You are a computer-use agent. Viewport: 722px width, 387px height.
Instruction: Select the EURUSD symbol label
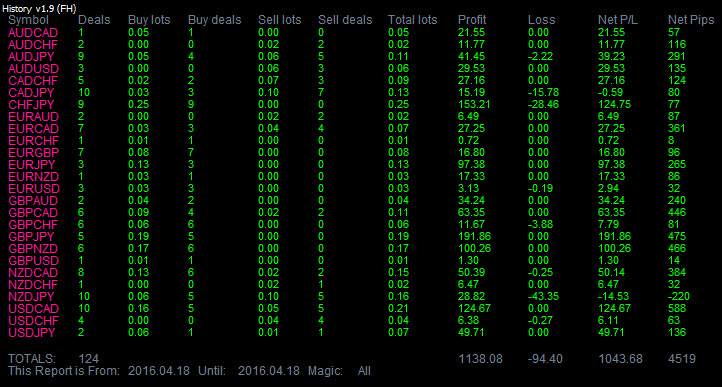[34, 188]
